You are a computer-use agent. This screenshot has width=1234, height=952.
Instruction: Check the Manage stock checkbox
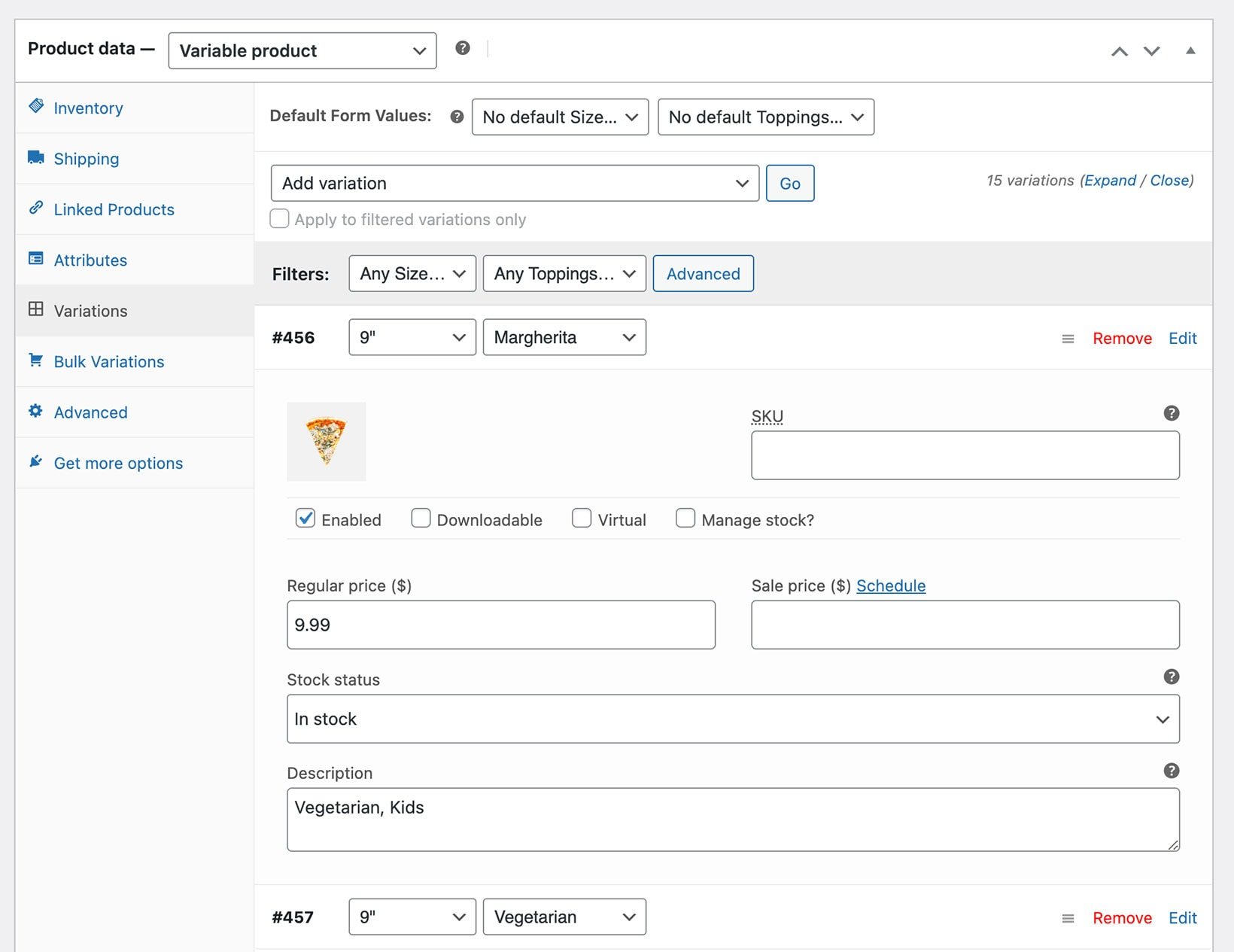pos(685,519)
